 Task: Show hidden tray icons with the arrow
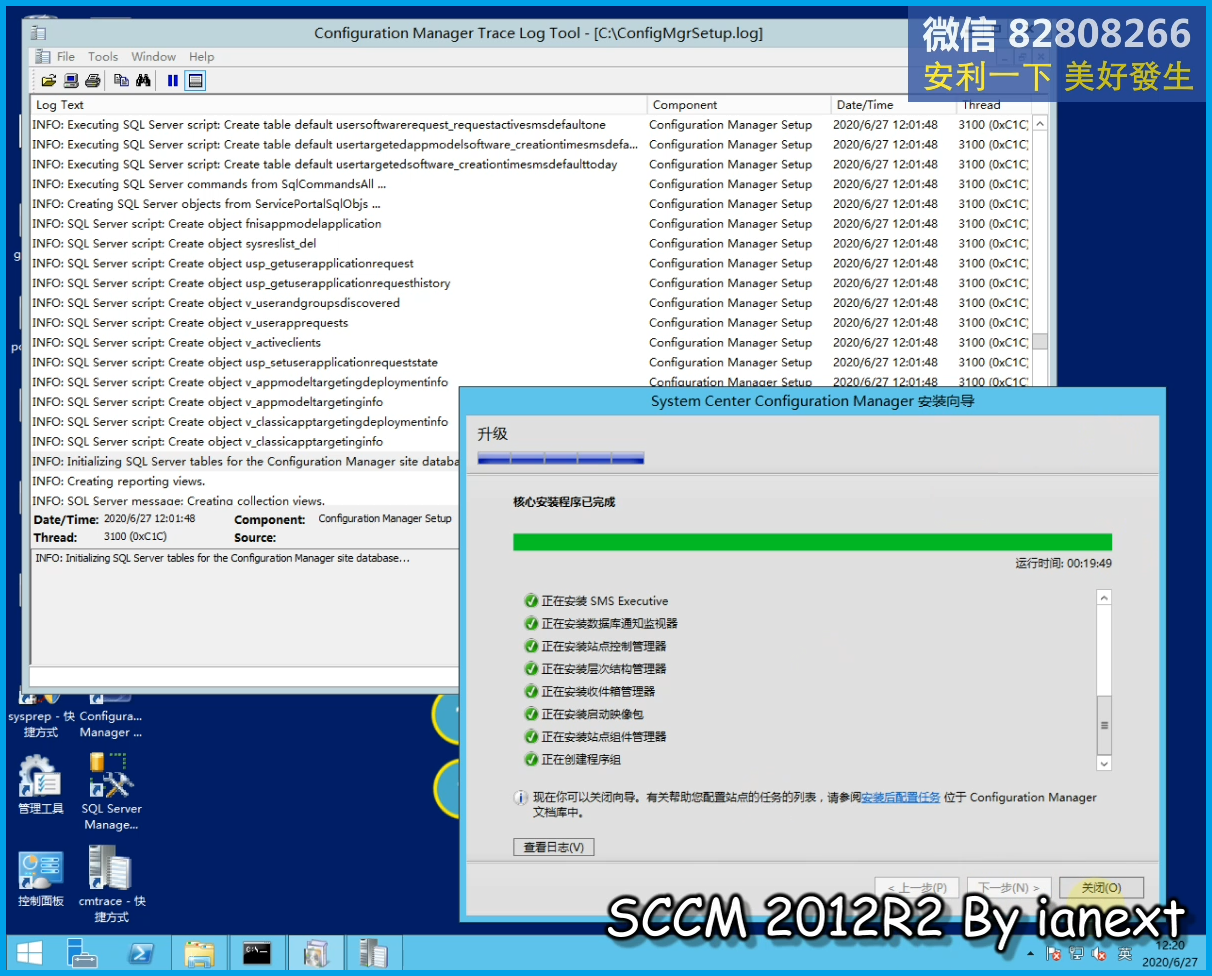1032,954
